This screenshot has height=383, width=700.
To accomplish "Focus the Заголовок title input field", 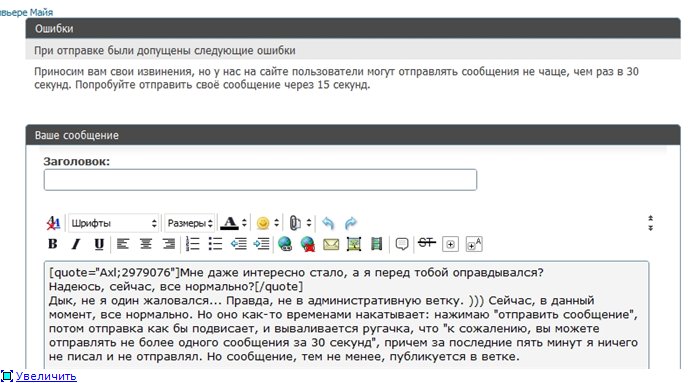I will pyautogui.click(x=260, y=180).
